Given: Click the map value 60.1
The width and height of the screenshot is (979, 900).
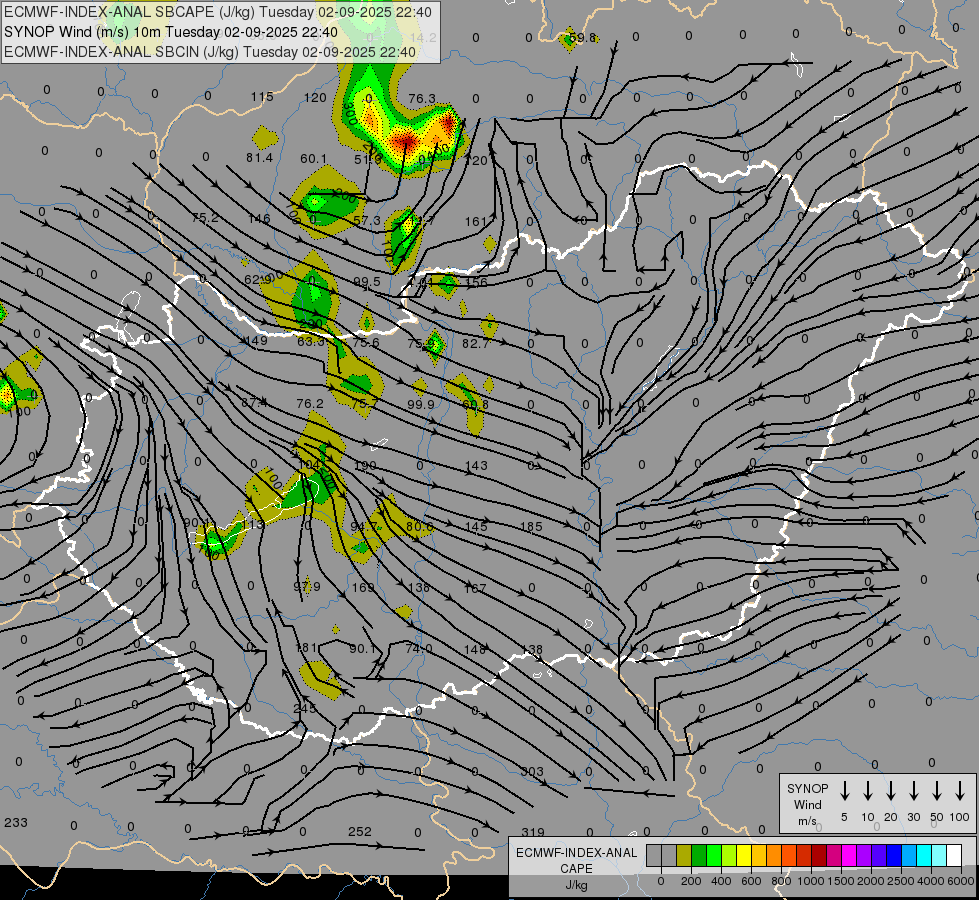Looking at the screenshot, I should coord(313,159).
